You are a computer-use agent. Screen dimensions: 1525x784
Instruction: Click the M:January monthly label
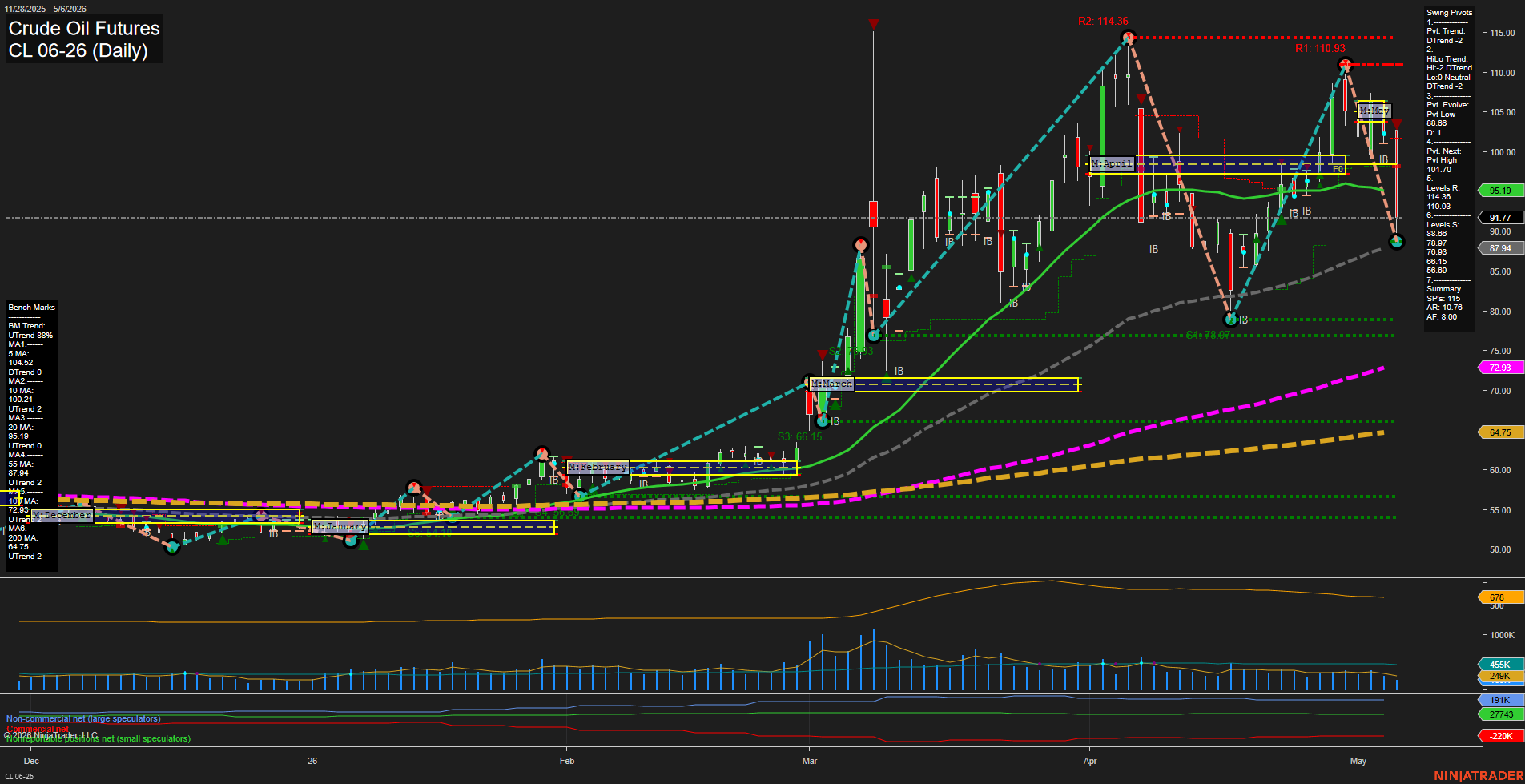340,526
